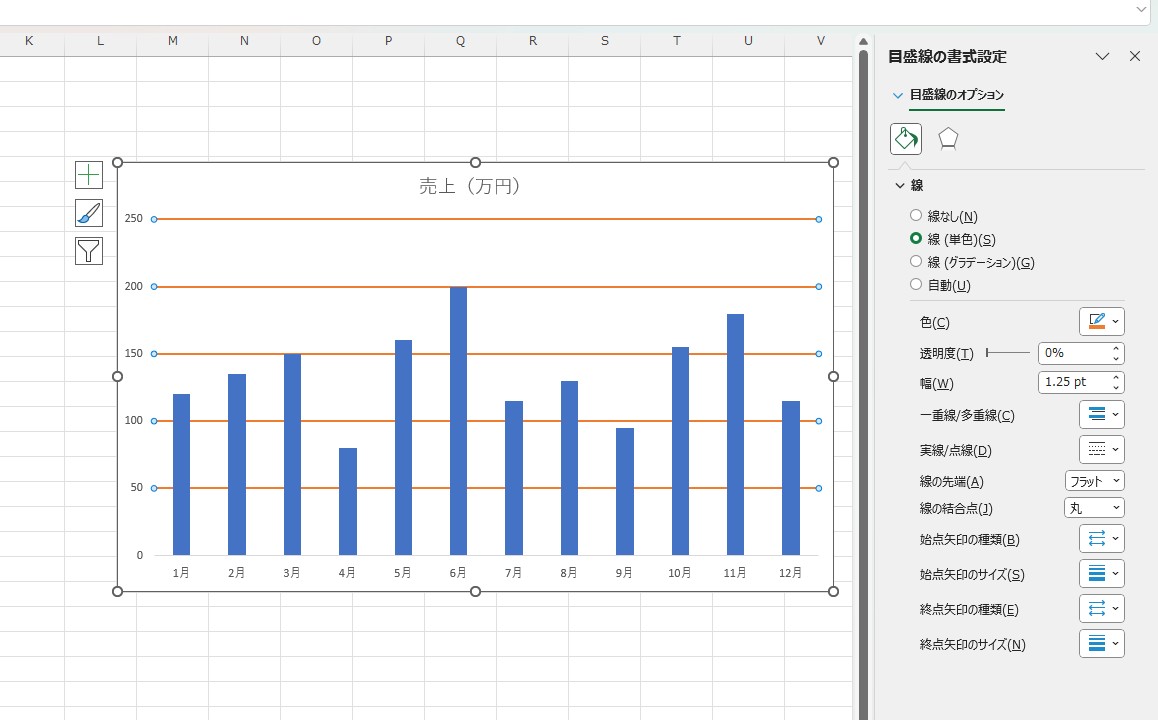Open the 一重線/多重線 compound type picker
Screen dimensions: 1158x720
tap(1101, 415)
